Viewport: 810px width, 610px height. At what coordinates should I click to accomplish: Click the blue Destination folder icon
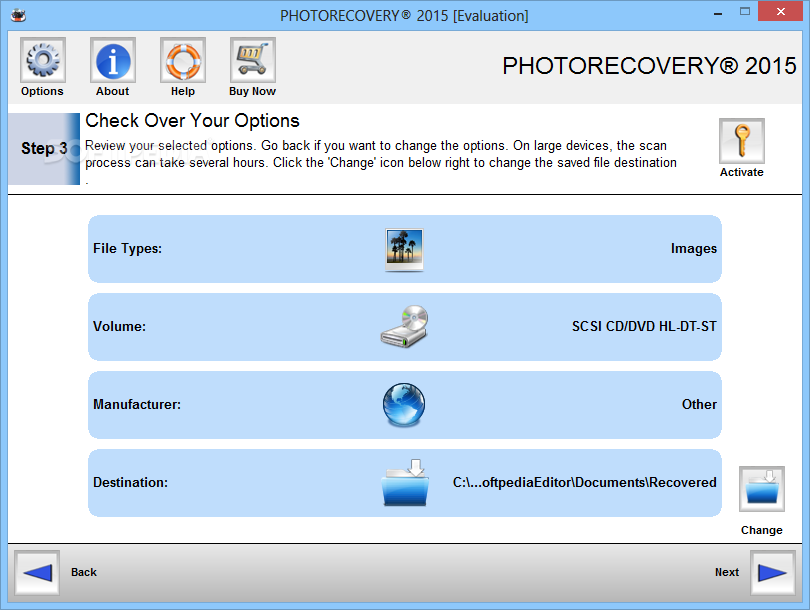(406, 482)
